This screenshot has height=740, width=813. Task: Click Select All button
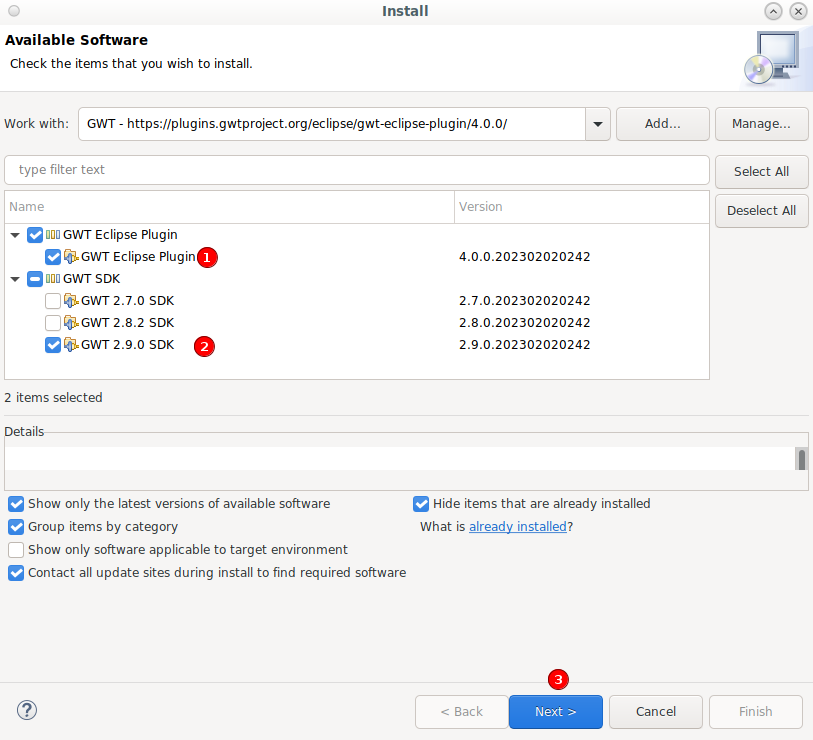[x=761, y=172]
